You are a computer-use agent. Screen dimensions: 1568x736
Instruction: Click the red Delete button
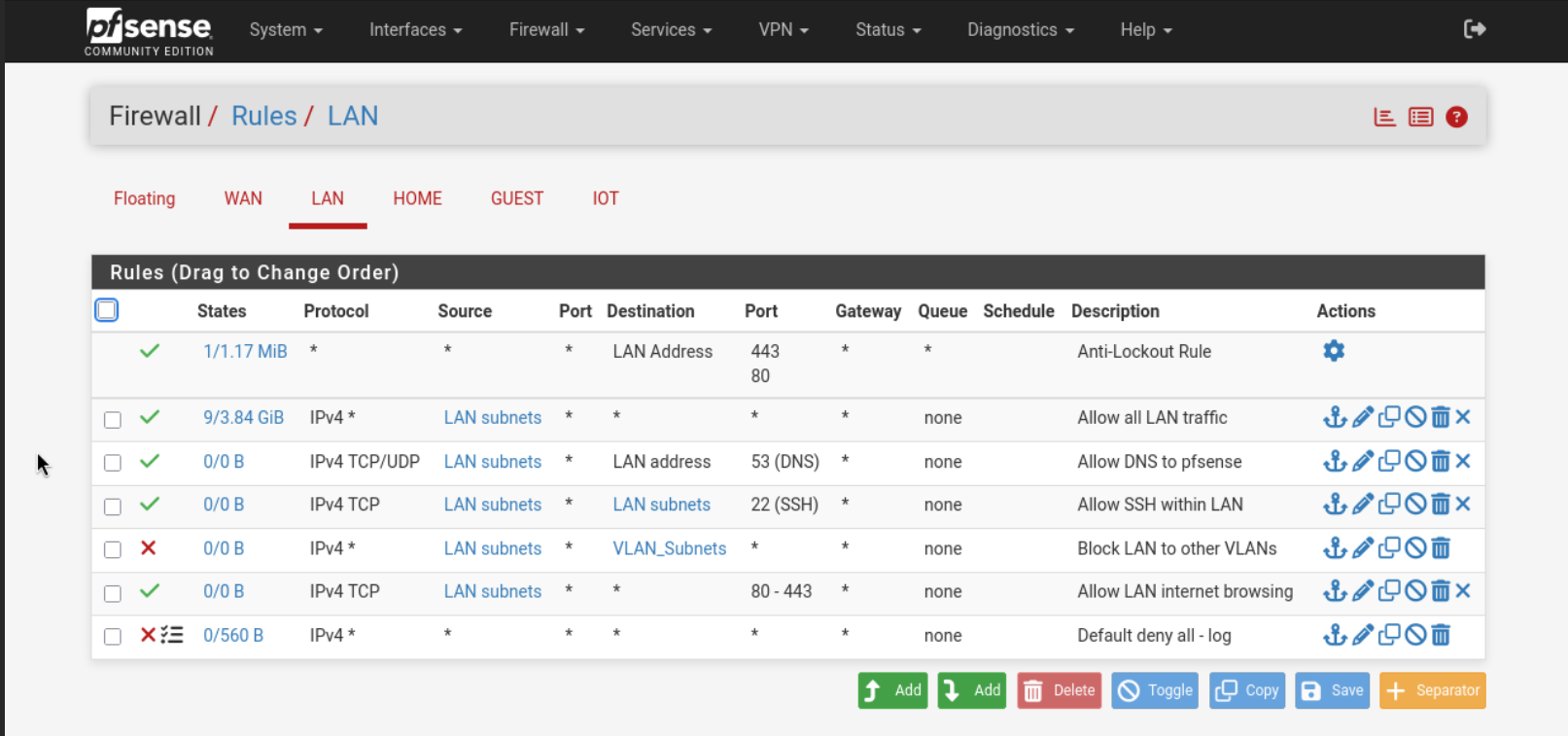1060,690
